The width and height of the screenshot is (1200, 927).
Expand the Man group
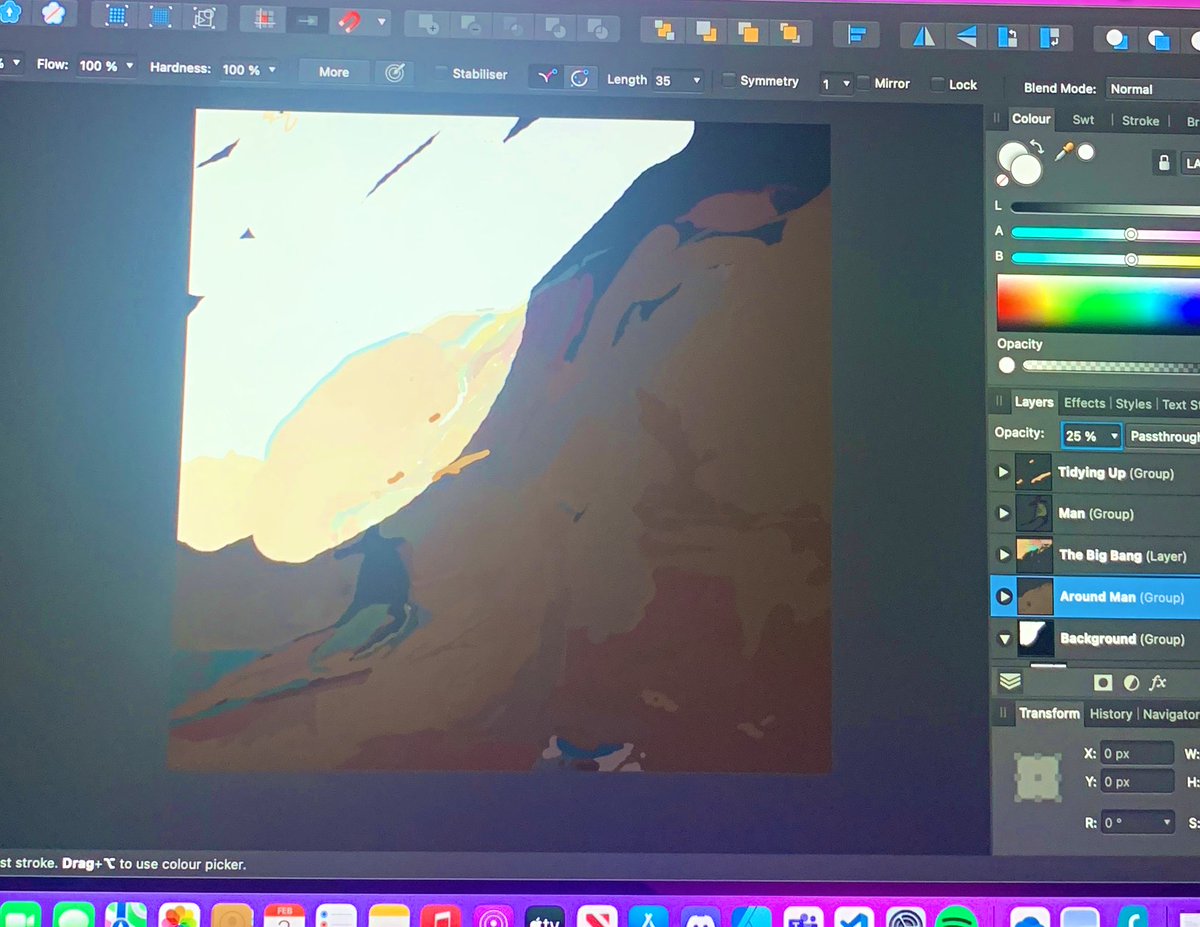(x=1003, y=513)
